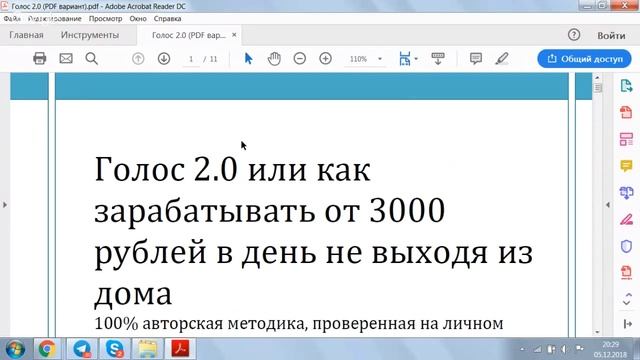Choose the selection arrow tool
Screen dimensions: 640x360
[248, 59]
